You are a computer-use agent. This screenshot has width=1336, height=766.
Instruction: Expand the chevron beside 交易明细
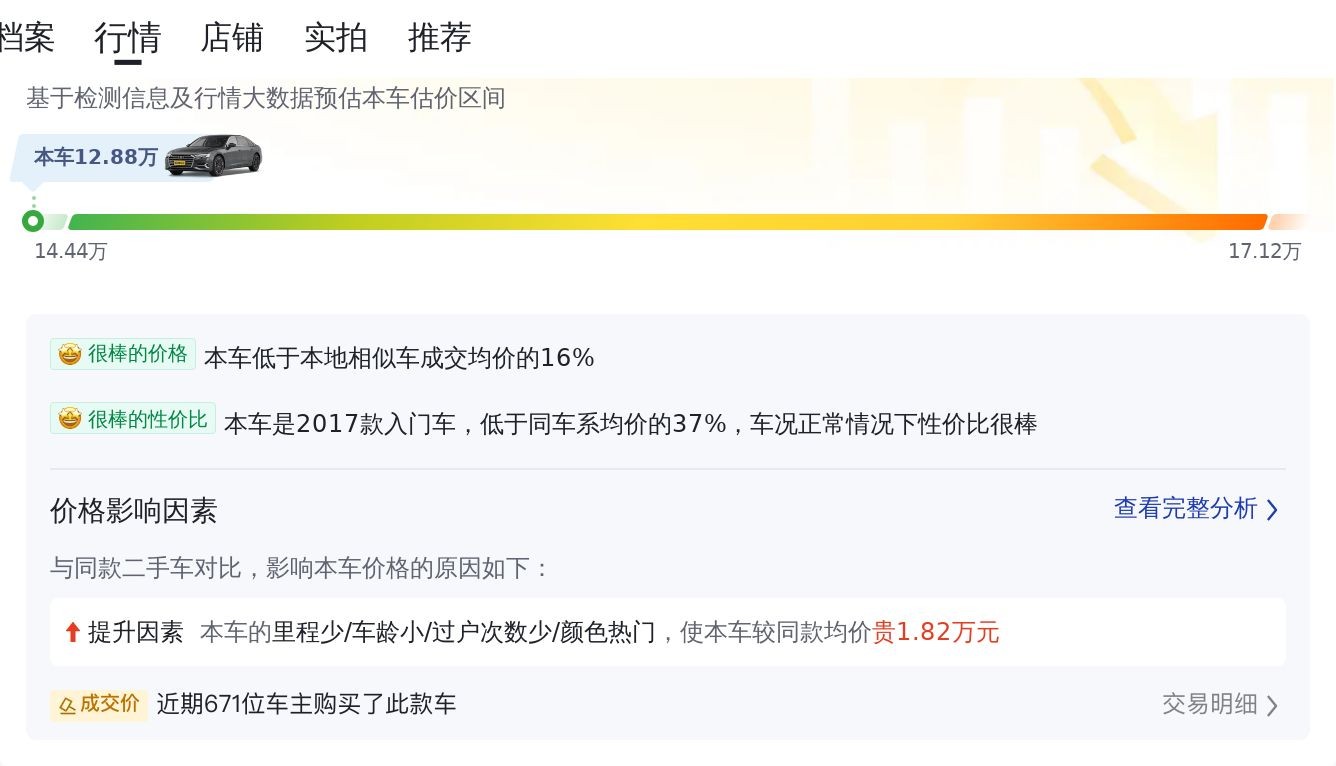tap(1272, 705)
